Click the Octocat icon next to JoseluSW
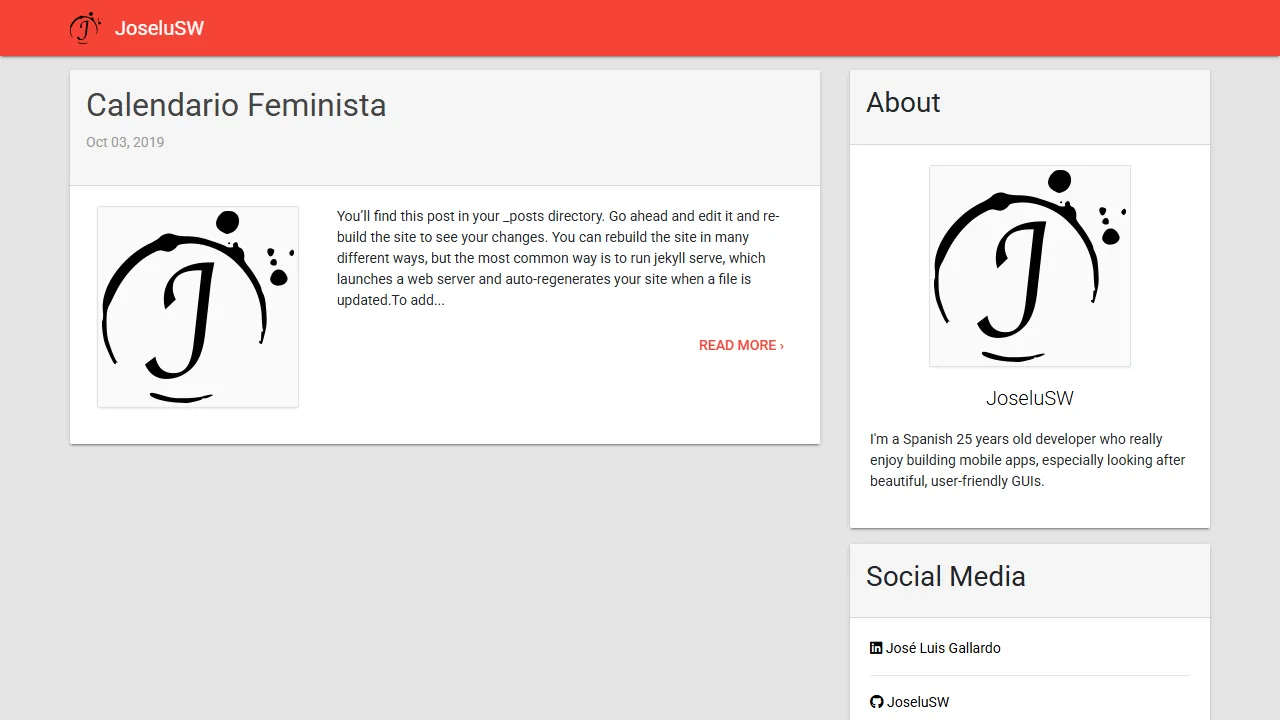Screen dimensions: 1280x720 click(876, 701)
